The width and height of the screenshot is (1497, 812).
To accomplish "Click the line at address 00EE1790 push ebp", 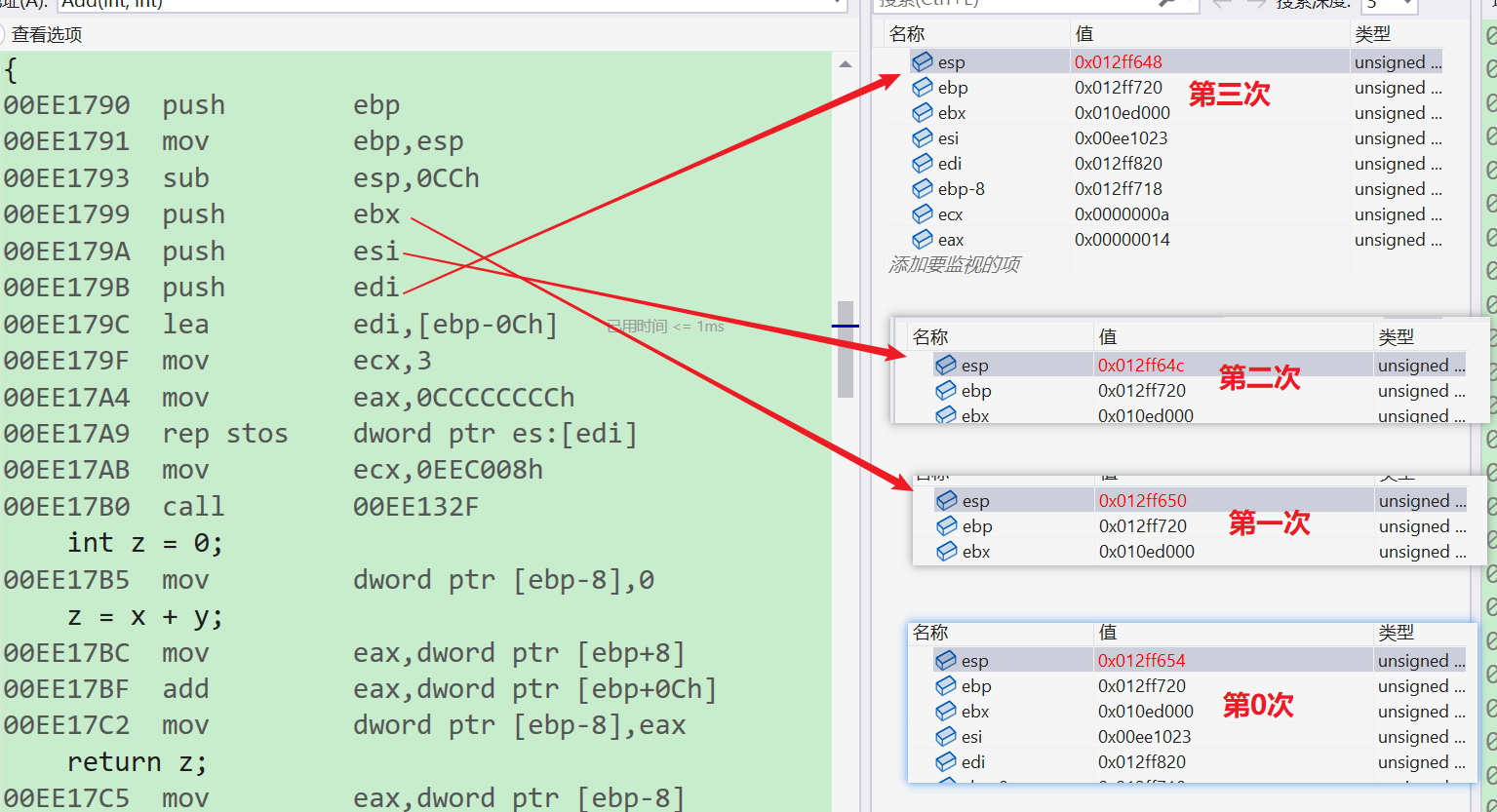I will click(202, 105).
